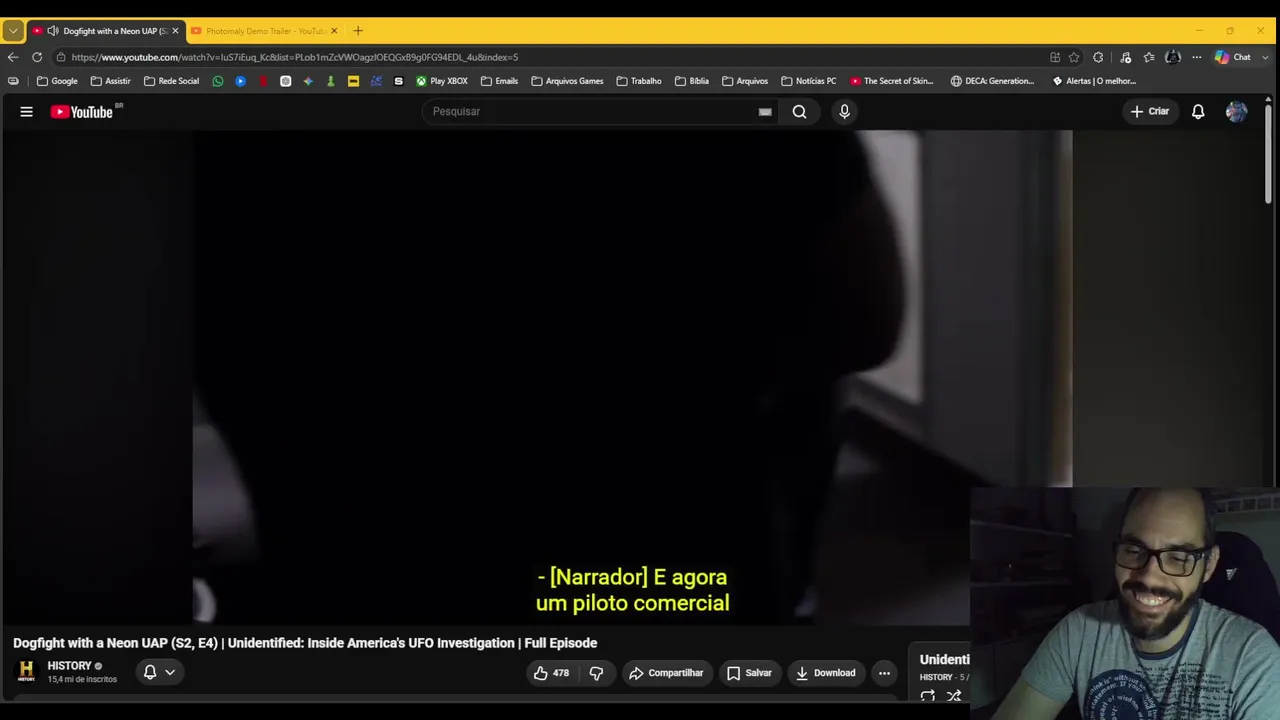1280x720 pixels.
Task: Toggle playlist loop
Action: pos(928,696)
